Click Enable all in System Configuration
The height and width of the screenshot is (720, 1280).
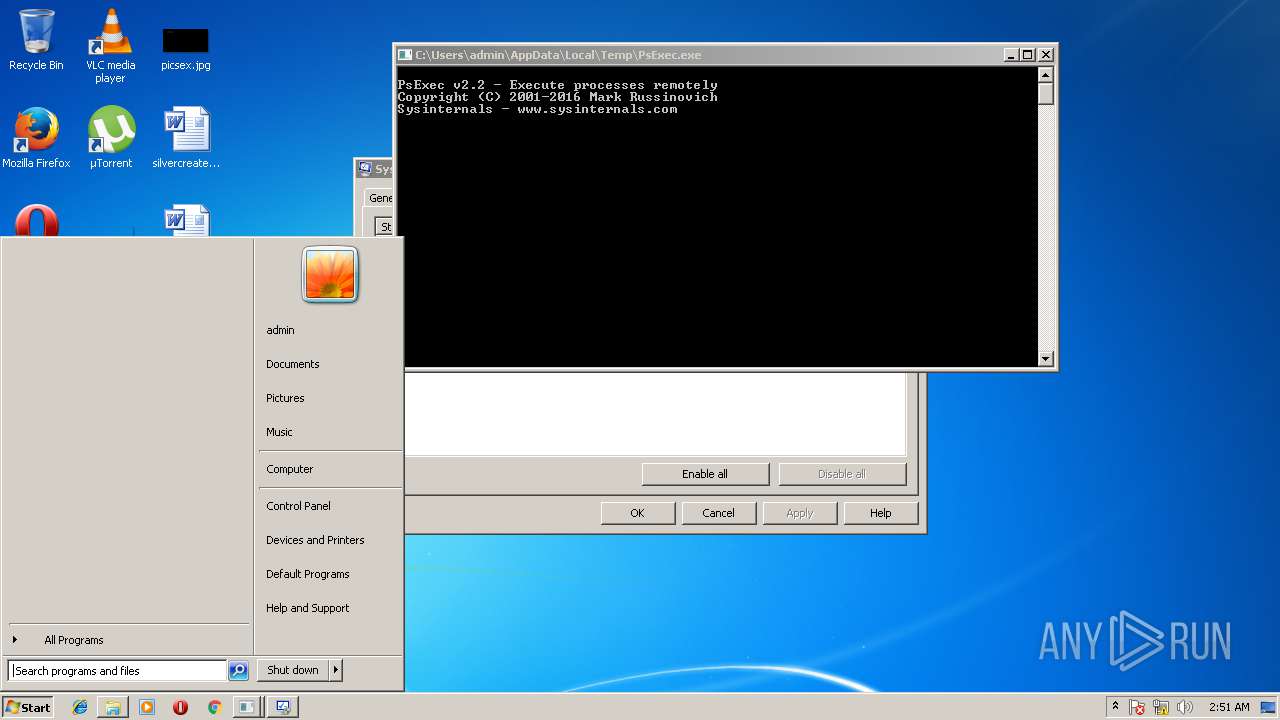click(705, 474)
